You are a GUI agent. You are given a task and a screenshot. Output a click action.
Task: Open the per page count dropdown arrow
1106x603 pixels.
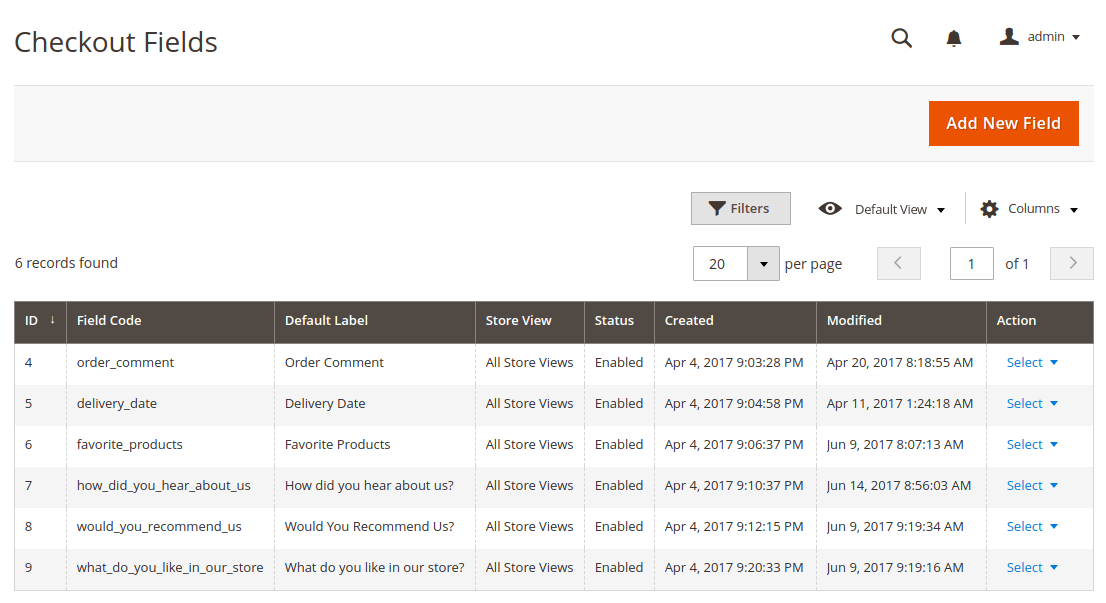click(763, 264)
